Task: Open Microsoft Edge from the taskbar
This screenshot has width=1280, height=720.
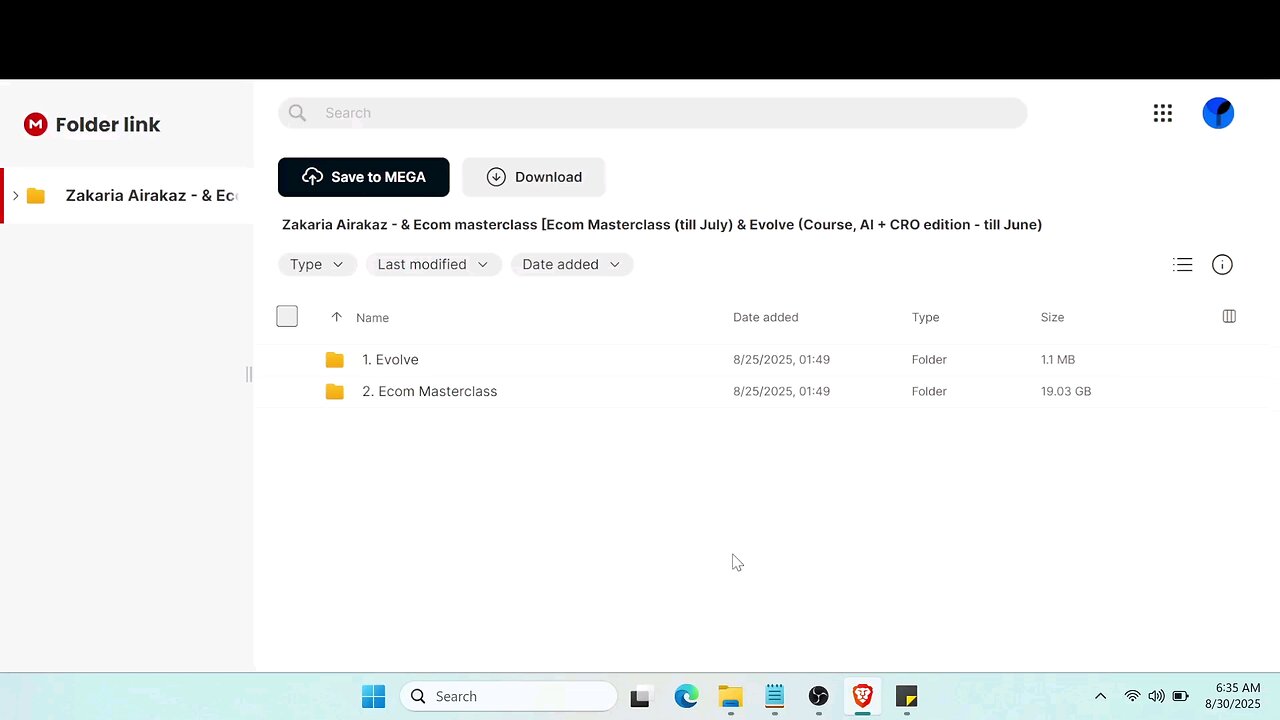Action: [686, 696]
